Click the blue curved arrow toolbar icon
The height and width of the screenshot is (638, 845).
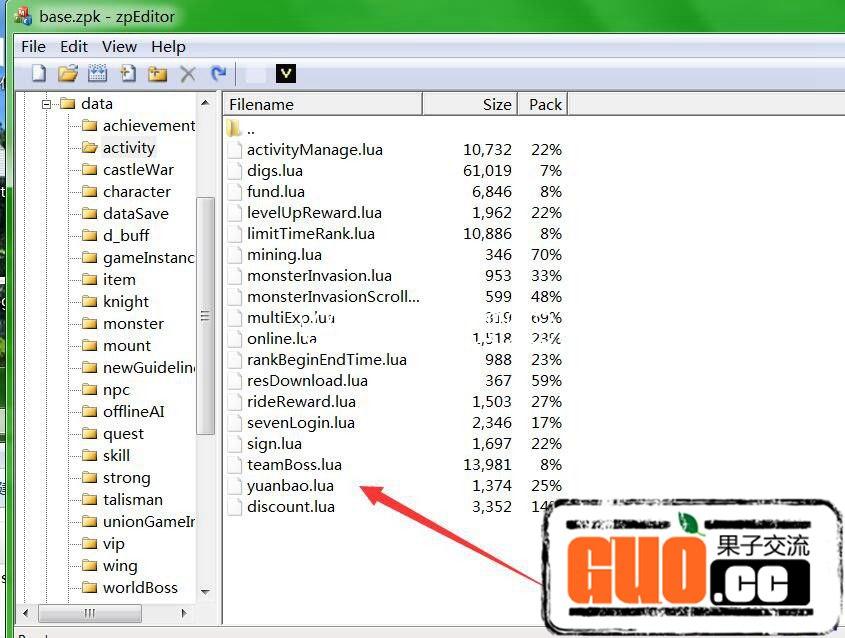217,73
